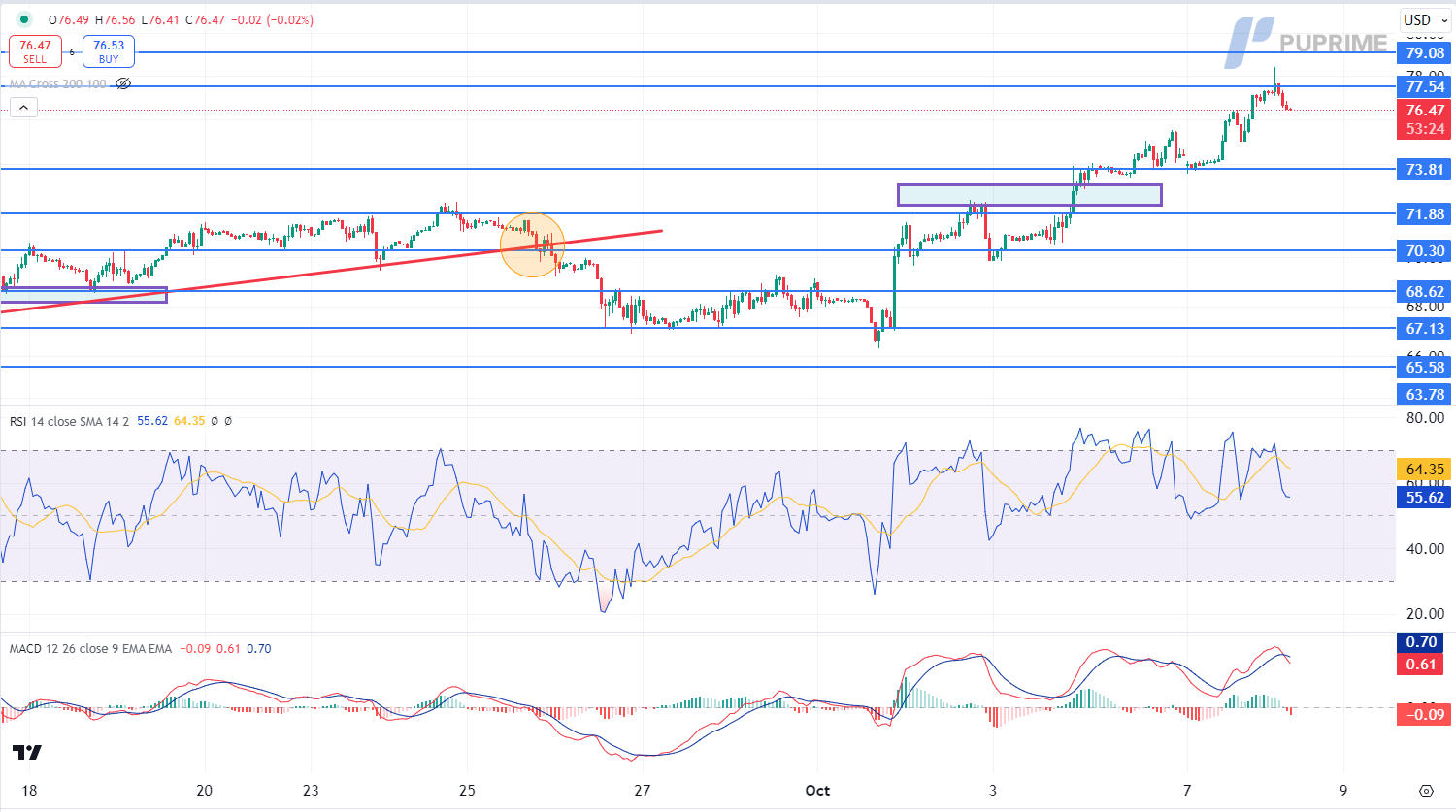
Task: Click the spread value 6 between Sell and Buy
Action: pyautogui.click(x=72, y=51)
